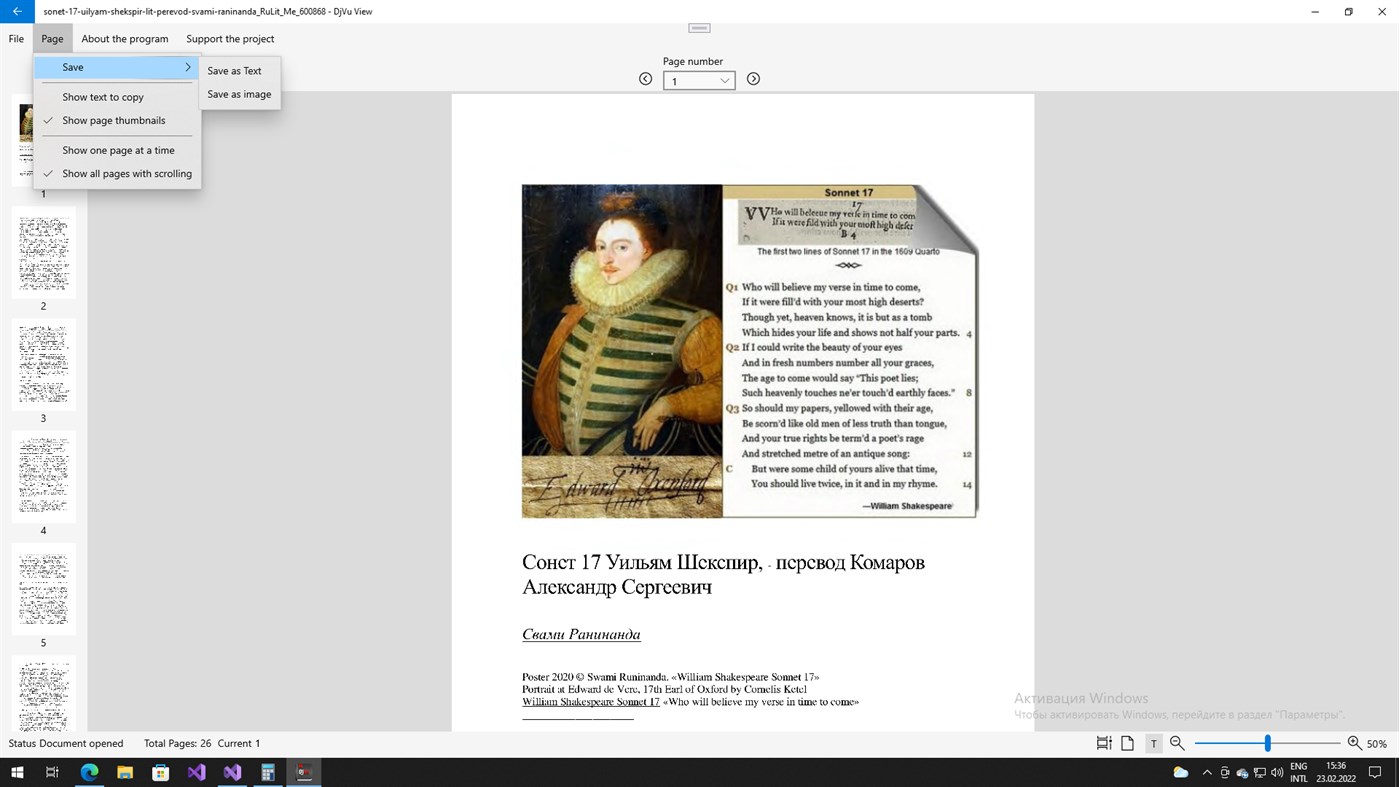The height and width of the screenshot is (787, 1399).
Task: Click the "Status Document opened" text
Action: (66, 743)
